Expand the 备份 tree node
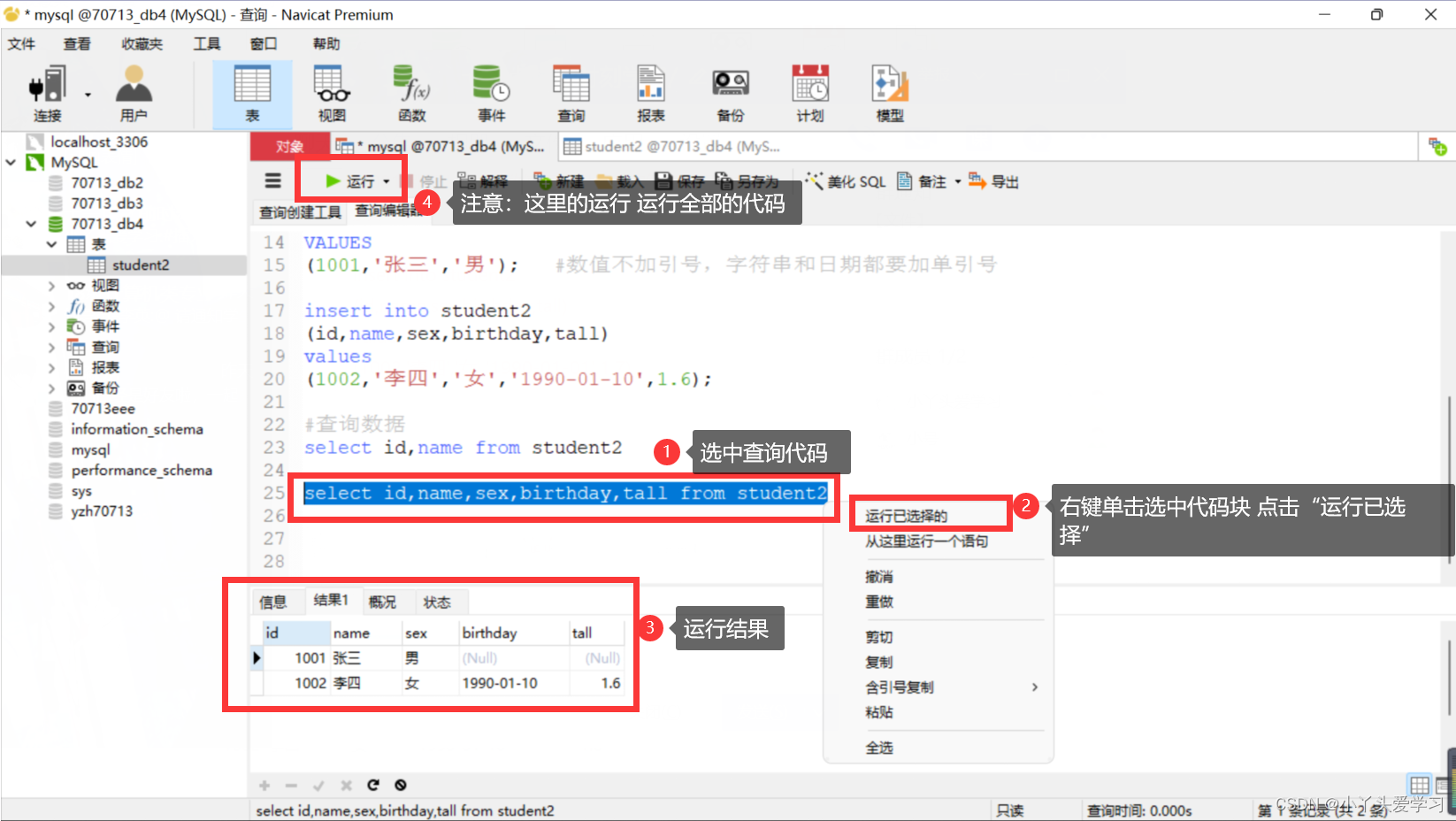The image size is (1456, 821). (51, 387)
